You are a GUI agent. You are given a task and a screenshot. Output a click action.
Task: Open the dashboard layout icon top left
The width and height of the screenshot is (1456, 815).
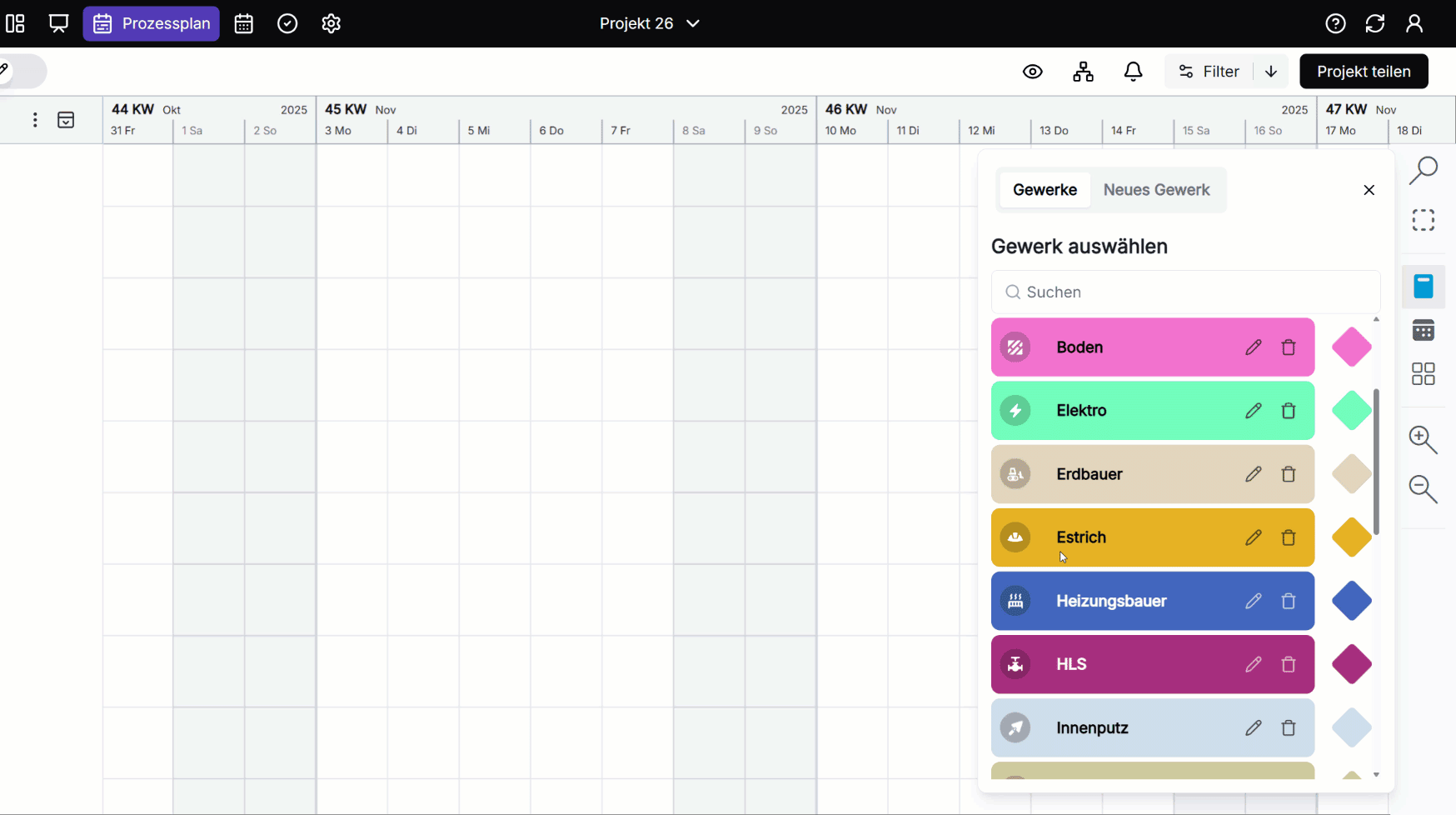(15, 23)
